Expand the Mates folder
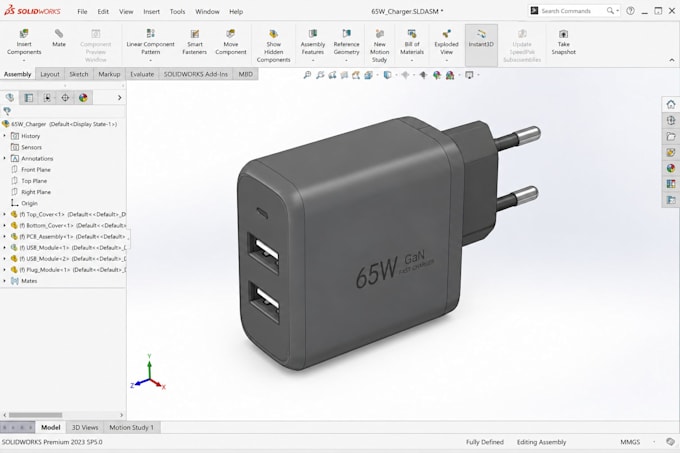The width and height of the screenshot is (680, 453). point(5,281)
